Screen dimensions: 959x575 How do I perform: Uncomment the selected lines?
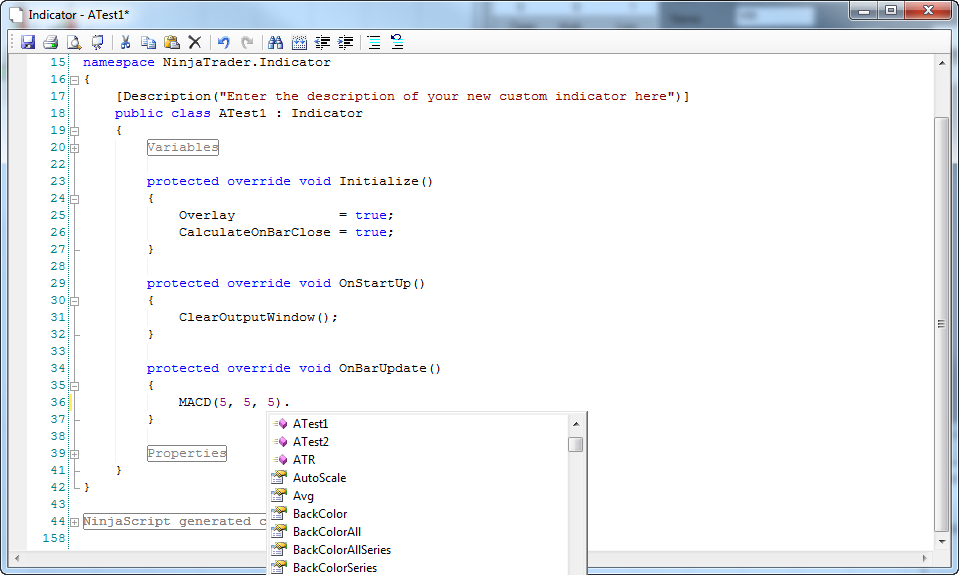pyautogui.click(x=397, y=42)
